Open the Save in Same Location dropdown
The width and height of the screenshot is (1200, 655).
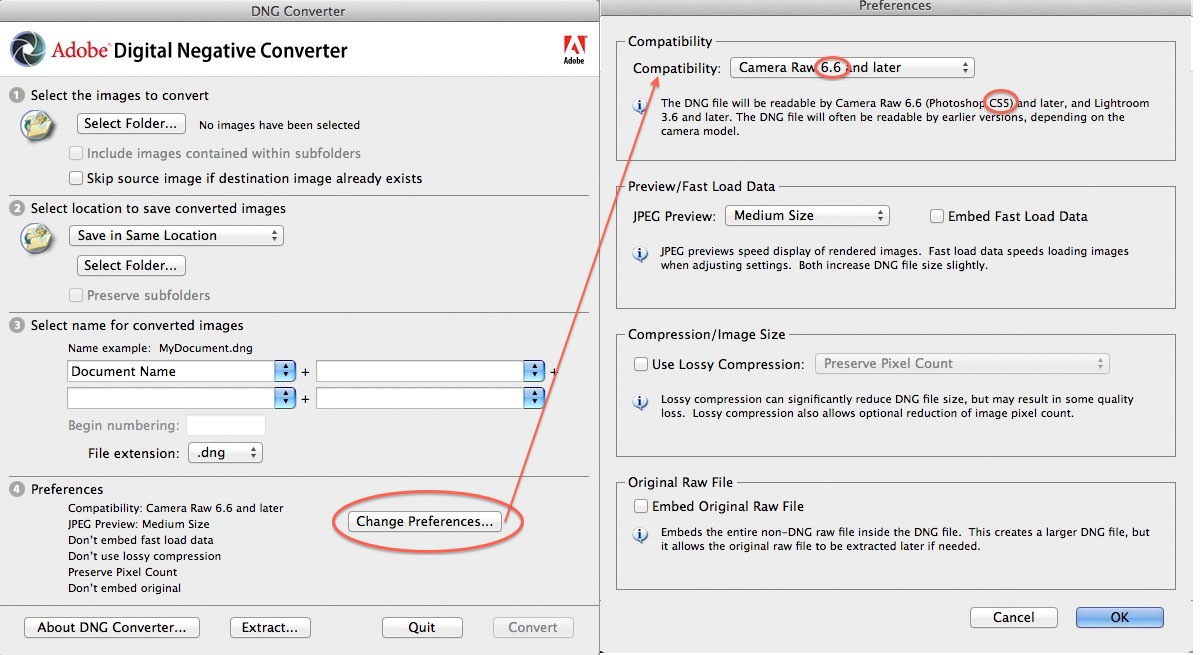coord(176,236)
